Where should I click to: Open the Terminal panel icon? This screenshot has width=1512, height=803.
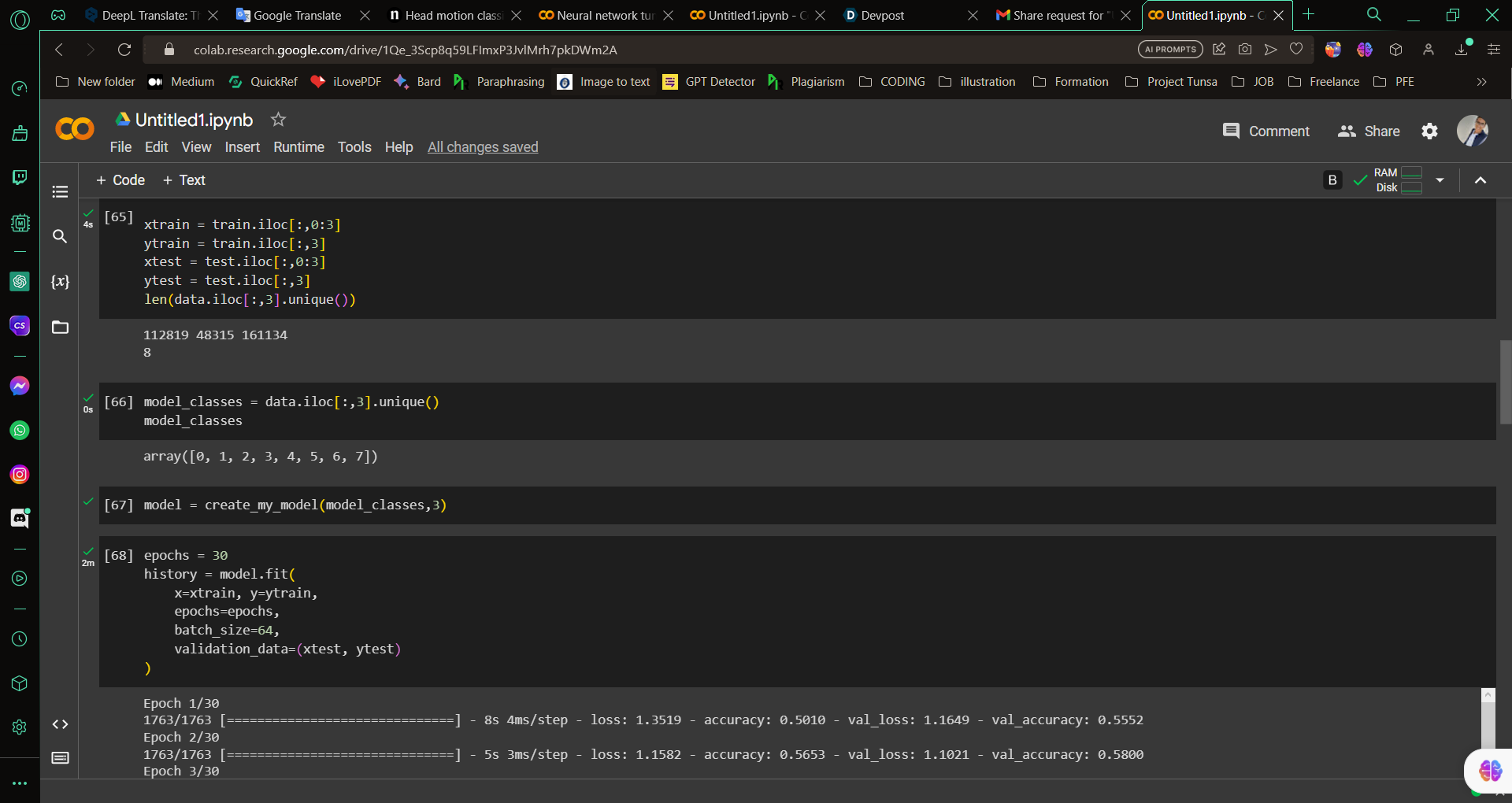60,758
